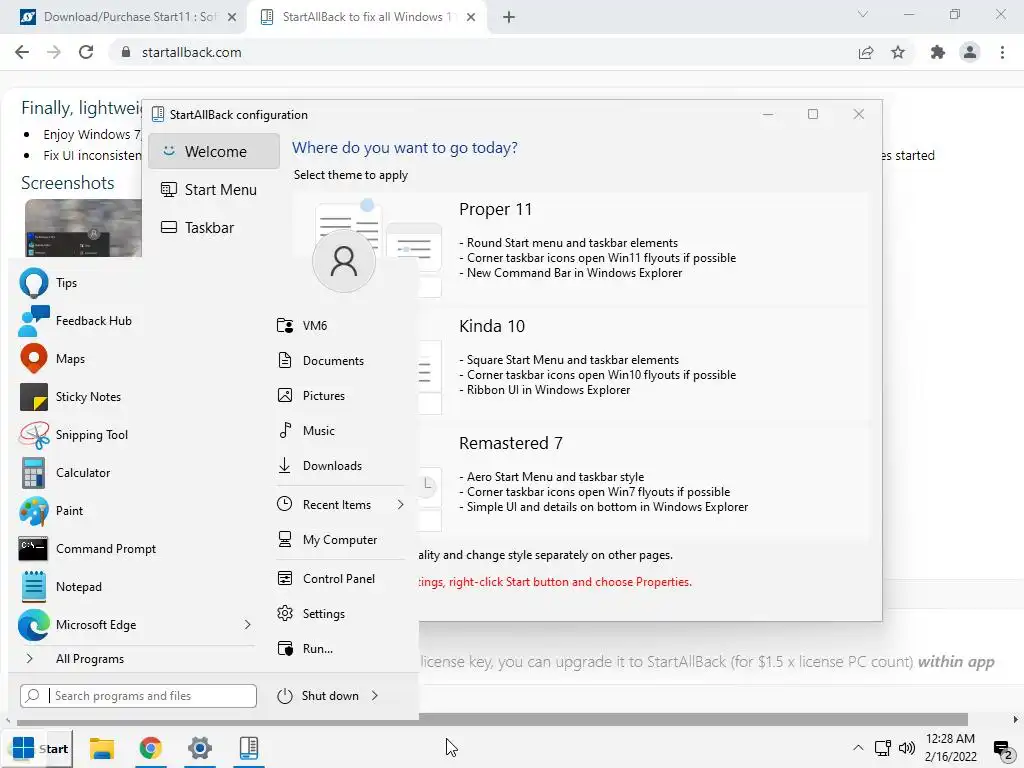The height and width of the screenshot is (768, 1024).
Task: Launch Paint from Start menu
Action: (134, 511)
